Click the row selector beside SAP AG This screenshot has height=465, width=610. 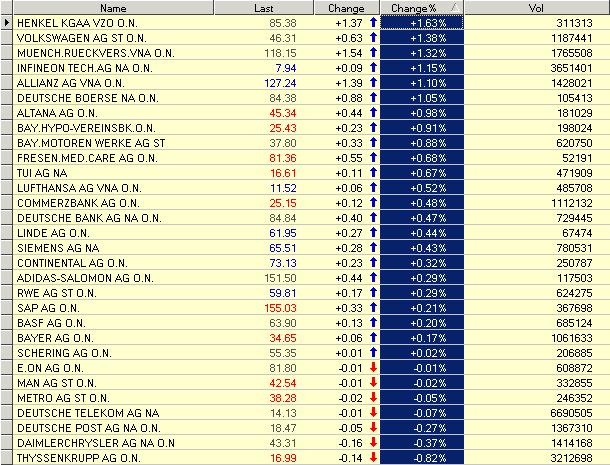tap(7, 308)
